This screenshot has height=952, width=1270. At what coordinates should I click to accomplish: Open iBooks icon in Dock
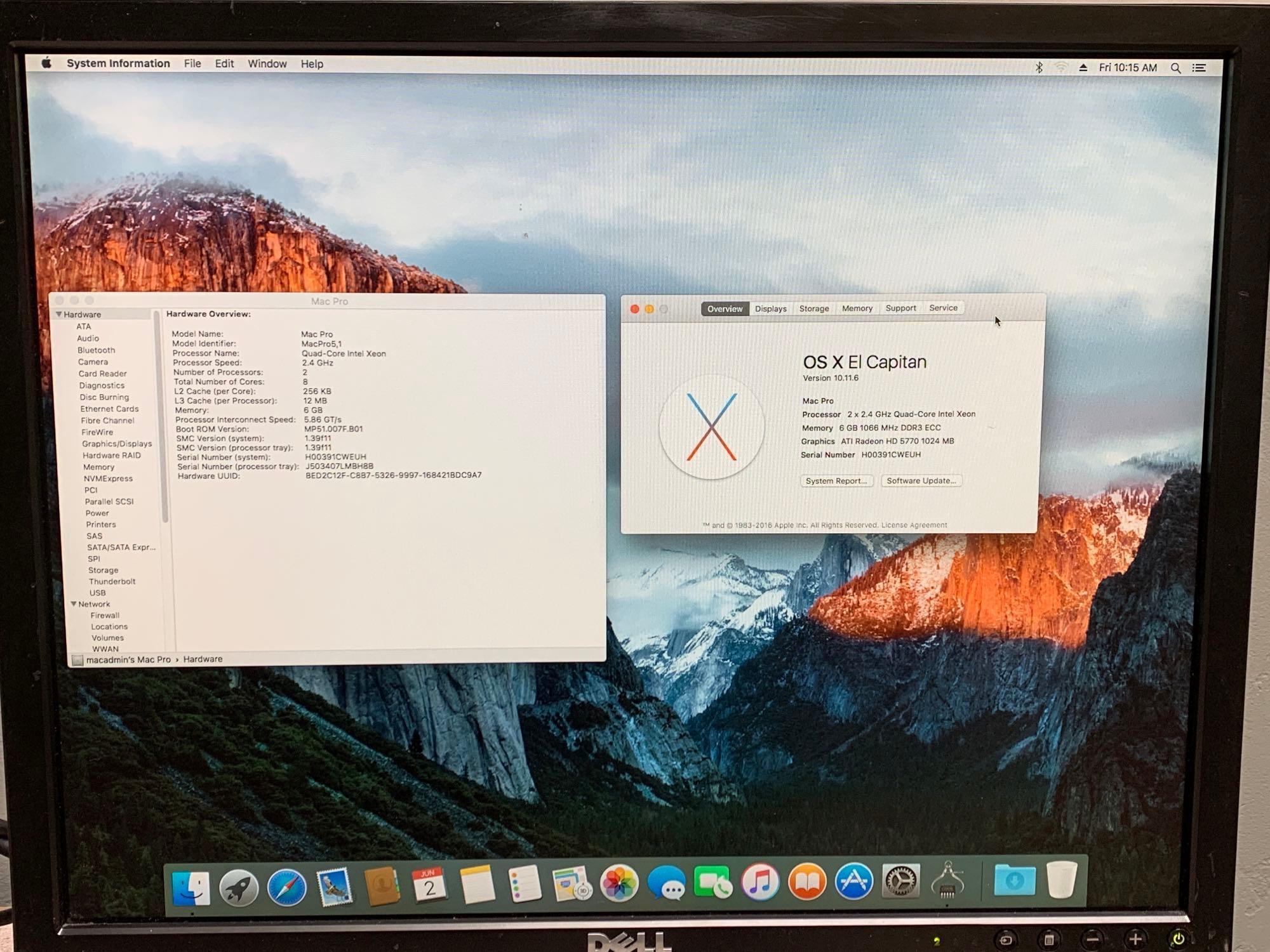tap(807, 882)
